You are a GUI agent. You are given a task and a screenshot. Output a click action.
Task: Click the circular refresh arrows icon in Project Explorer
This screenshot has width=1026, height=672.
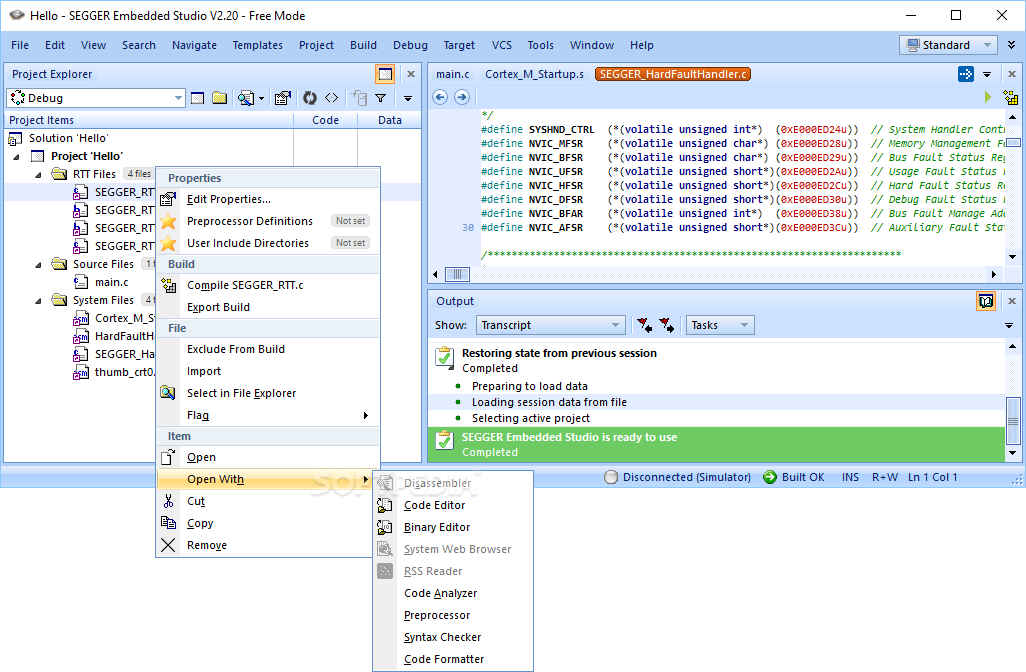pos(310,98)
